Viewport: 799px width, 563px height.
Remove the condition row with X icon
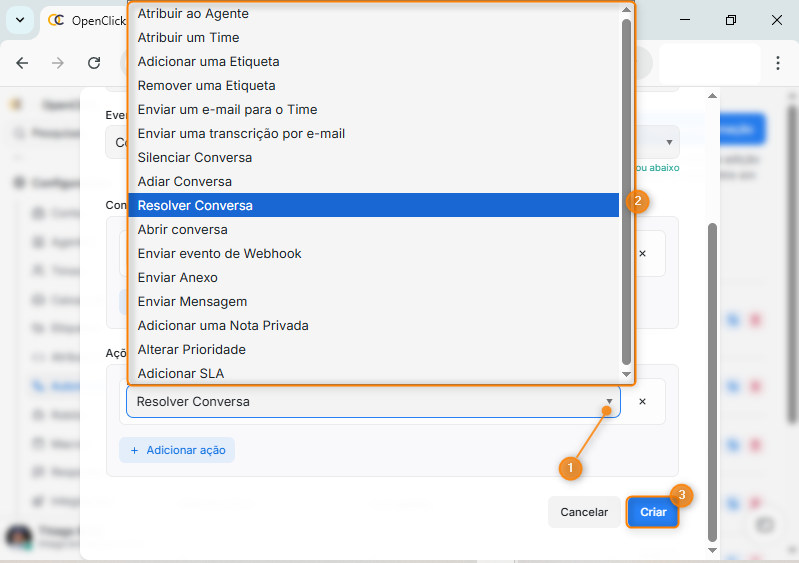pyautogui.click(x=642, y=254)
